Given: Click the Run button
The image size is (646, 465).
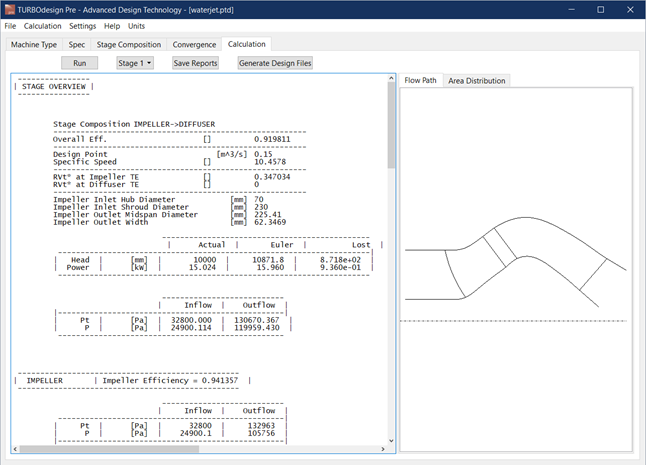Looking at the screenshot, I should pos(80,63).
